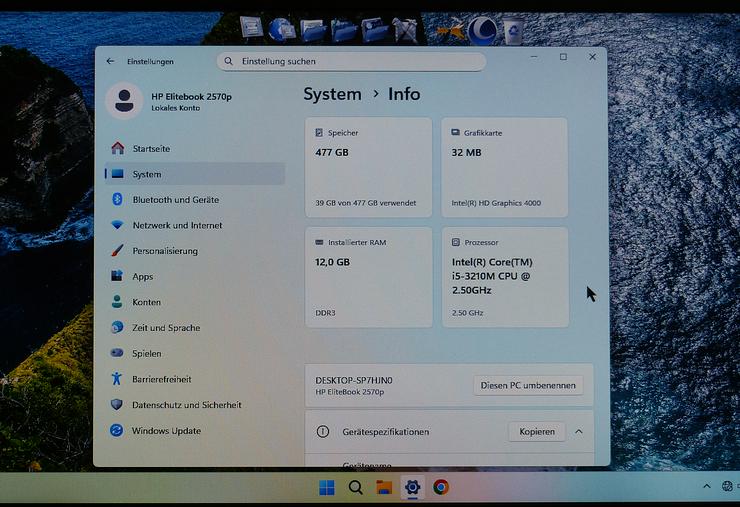
Task: Open Zeit und Sprache settings
Action: click(194, 328)
